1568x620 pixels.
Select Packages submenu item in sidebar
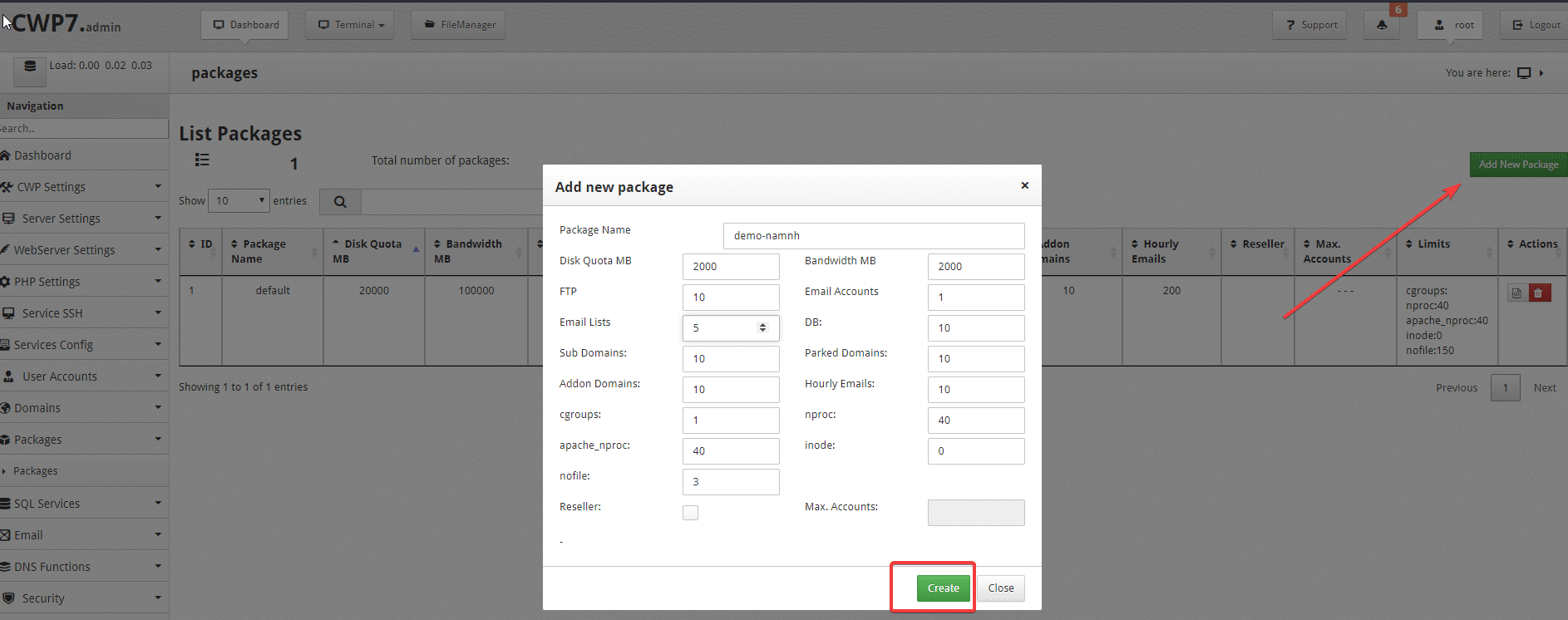click(x=36, y=471)
